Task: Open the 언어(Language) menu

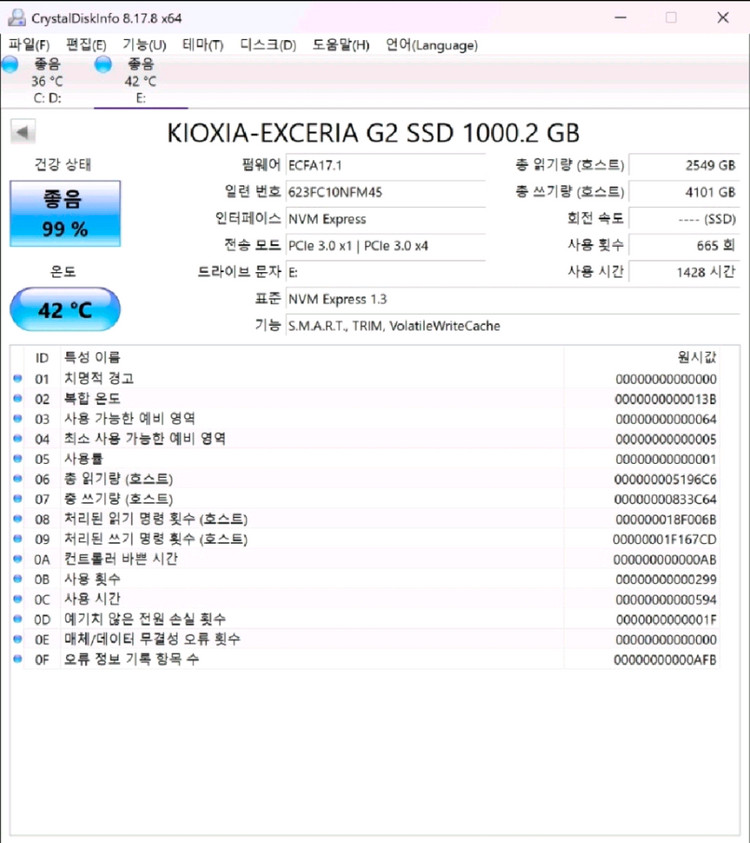Action: (432, 45)
